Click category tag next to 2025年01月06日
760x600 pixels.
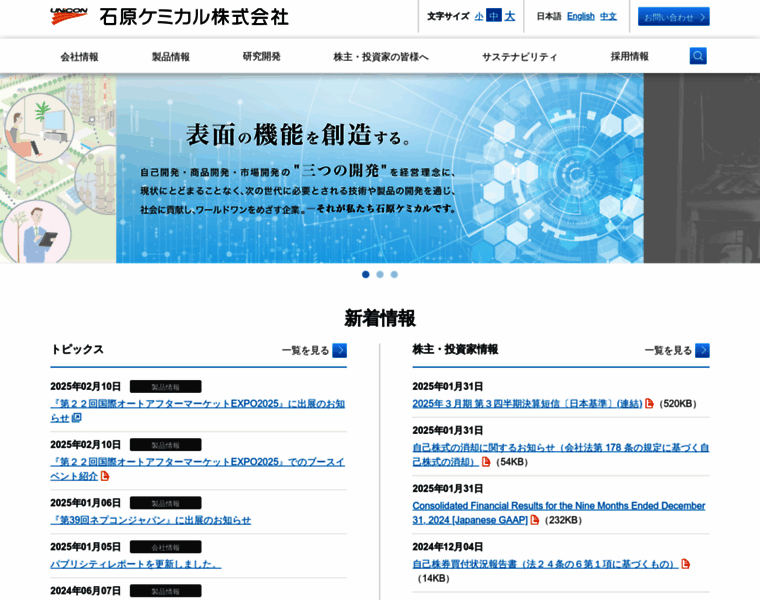pos(165,503)
